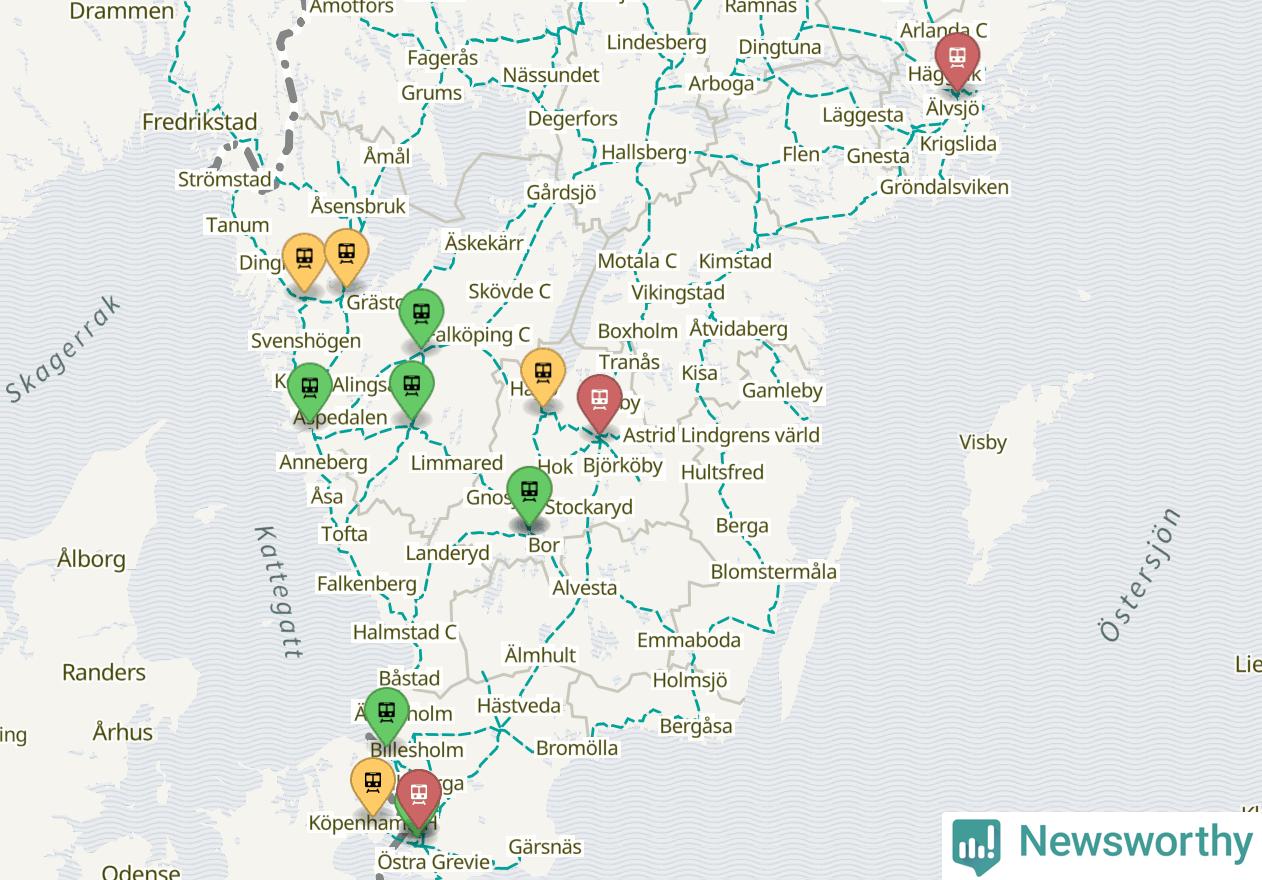Open the green train marker above Limmared

coord(412,388)
